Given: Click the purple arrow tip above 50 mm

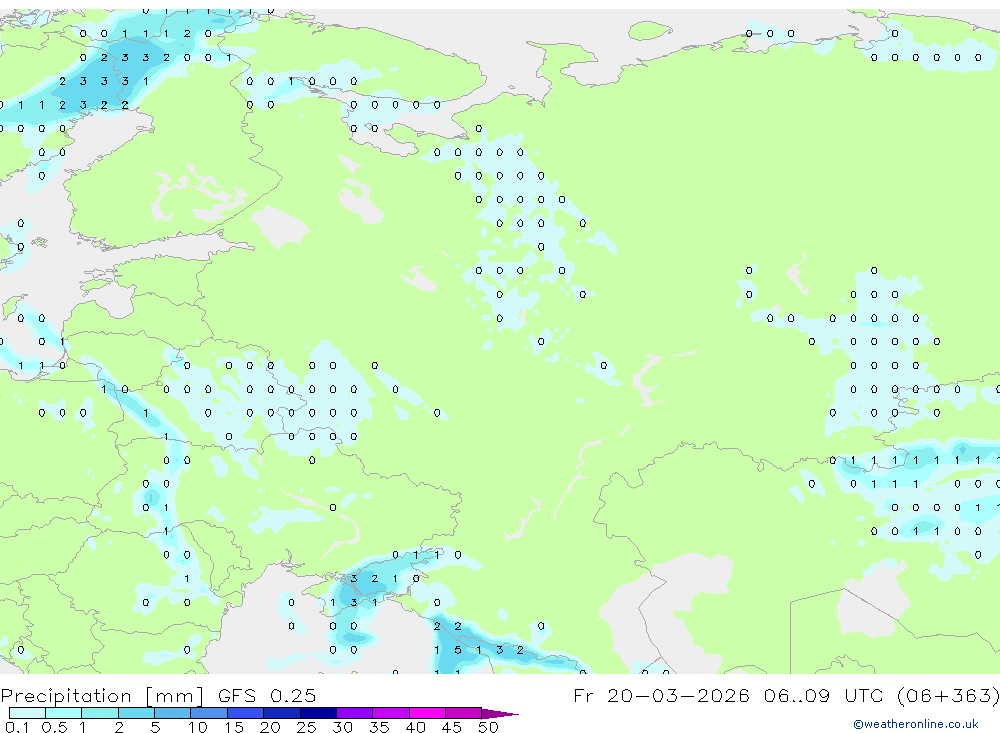Looking at the screenshot, I should click(500, 714).
